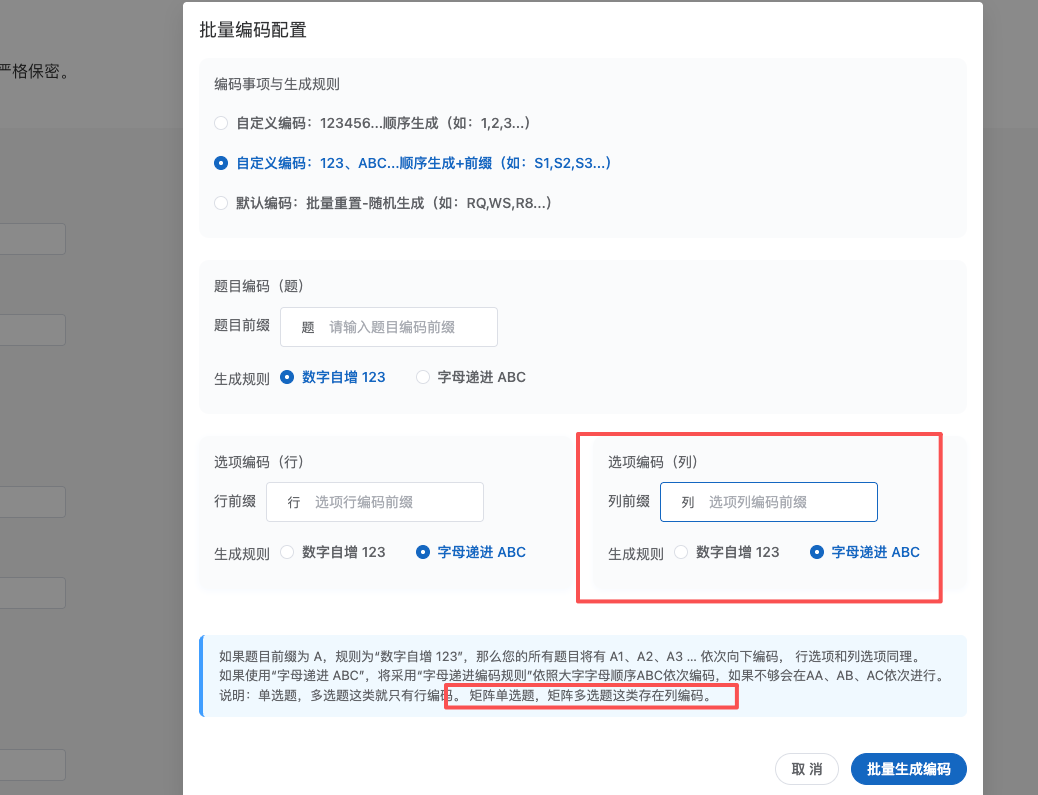The height and width of the screenshot is (795, 1038).
Task: Click the 取消 cancel button
Action: pyautogui.click(x=806, y=769)
